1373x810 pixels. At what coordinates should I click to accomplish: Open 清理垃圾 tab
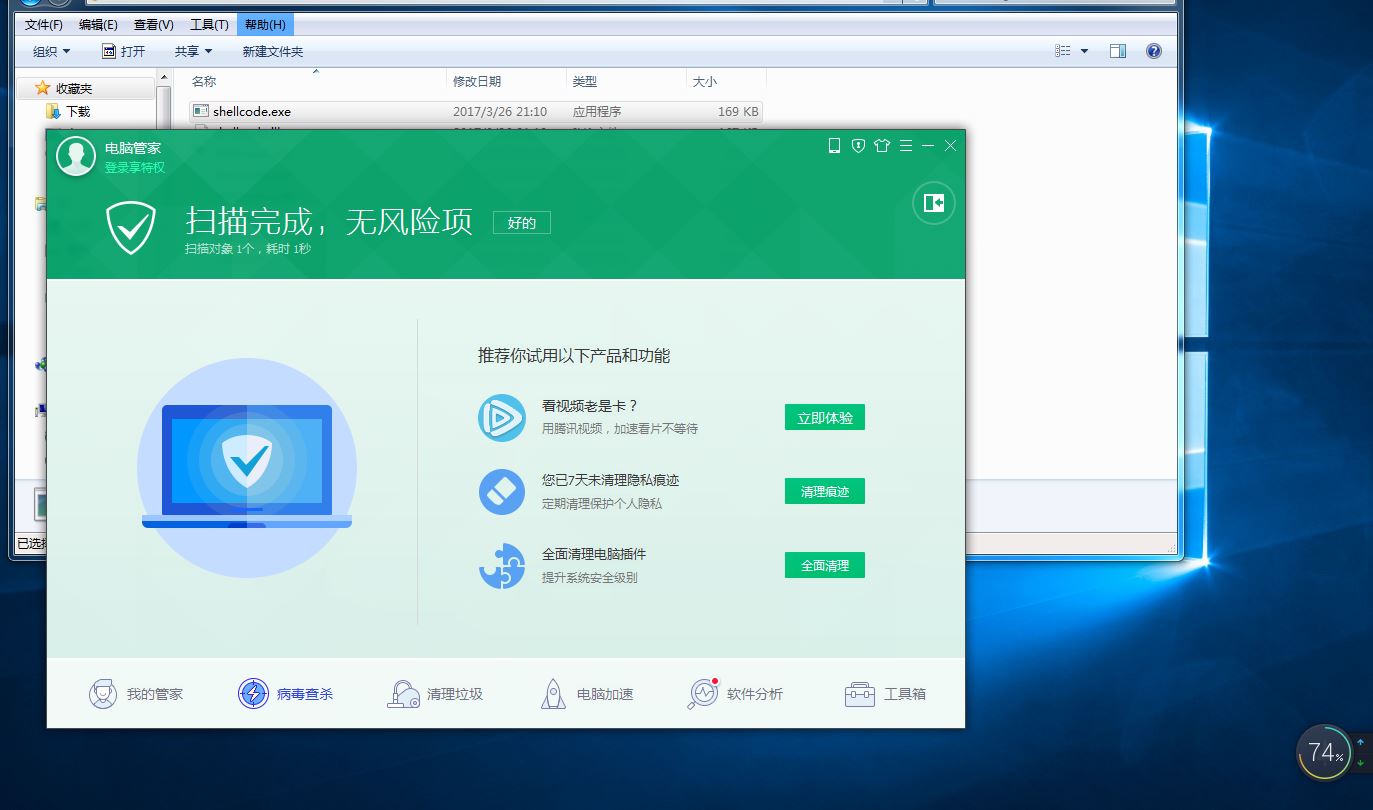coord(435,694)
